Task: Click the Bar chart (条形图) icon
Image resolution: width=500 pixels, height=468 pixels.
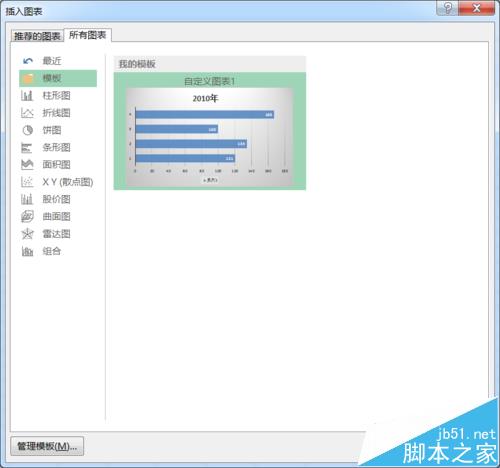Action: click(27, 147)
